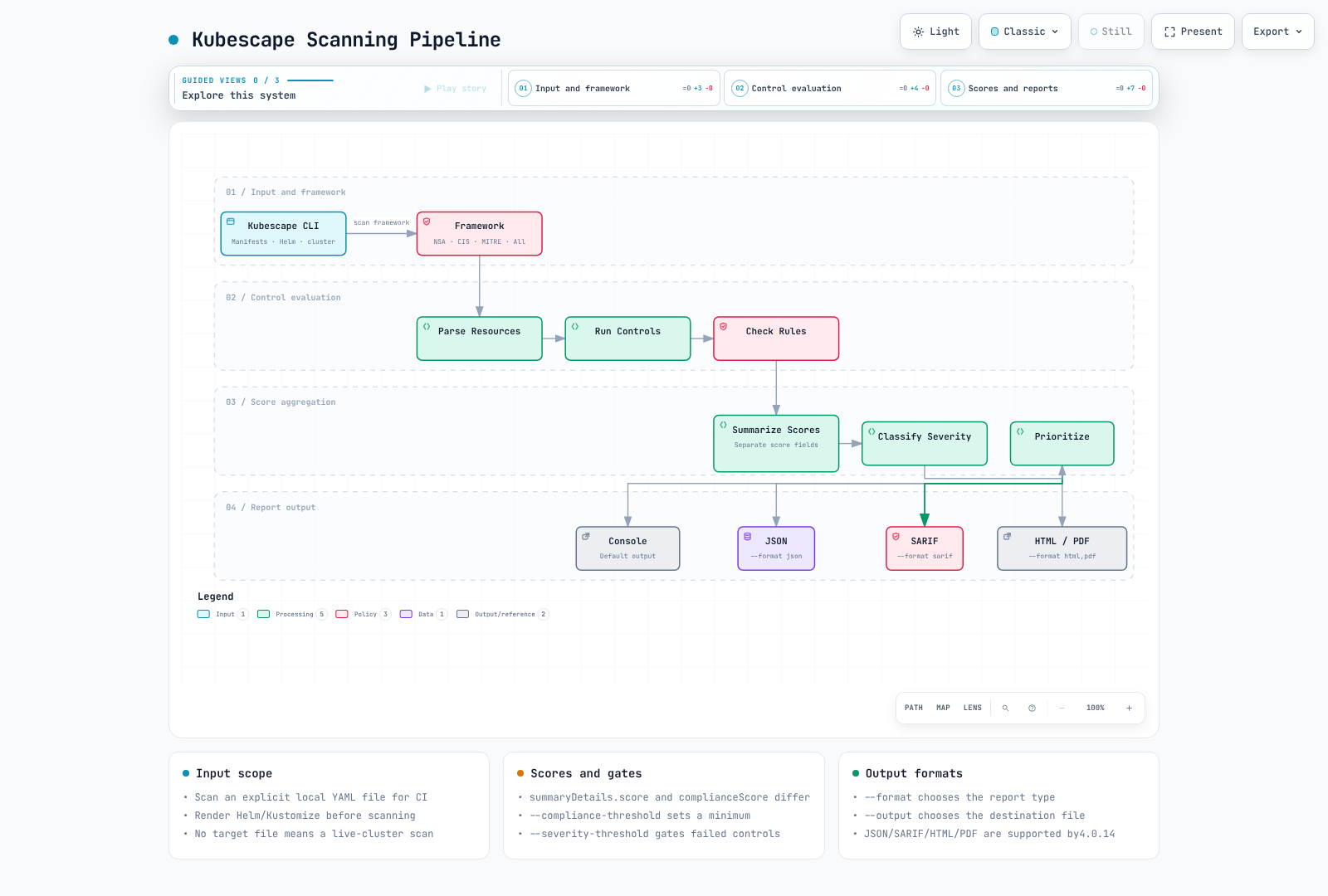
Task: Toggle the Light theme button
Action: 935,32
